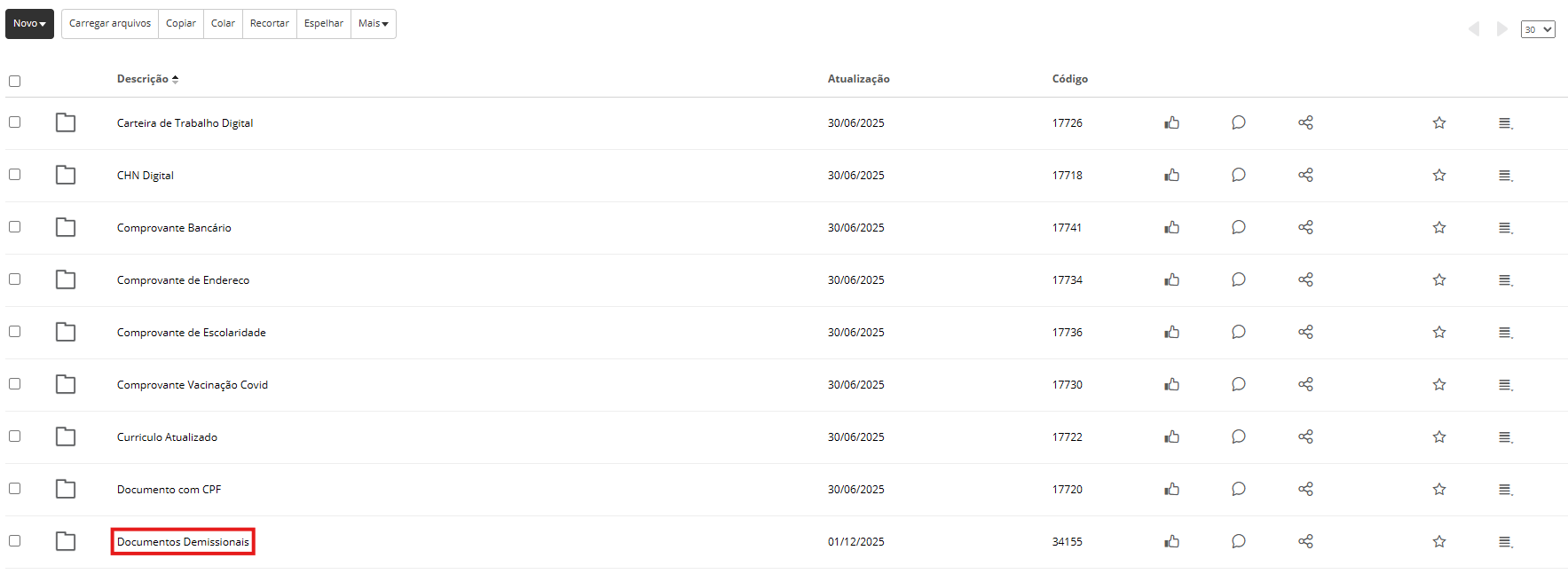Image resolution: width=1568 pixels, height=574 pixels.
Task: Star the Documentos Demissionais folder
Action: point(1439,541)
